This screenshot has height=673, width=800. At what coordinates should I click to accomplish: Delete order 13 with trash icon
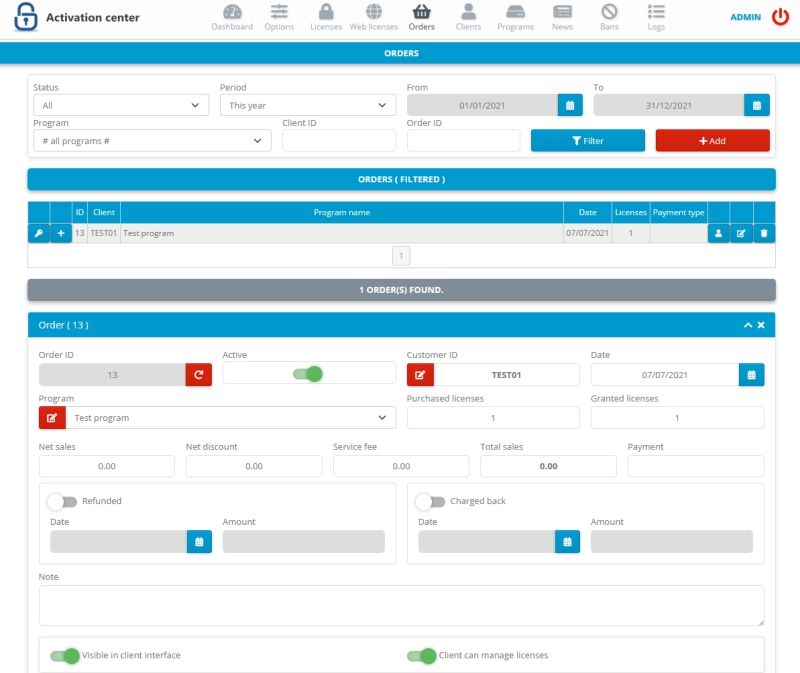click(764, 233)
